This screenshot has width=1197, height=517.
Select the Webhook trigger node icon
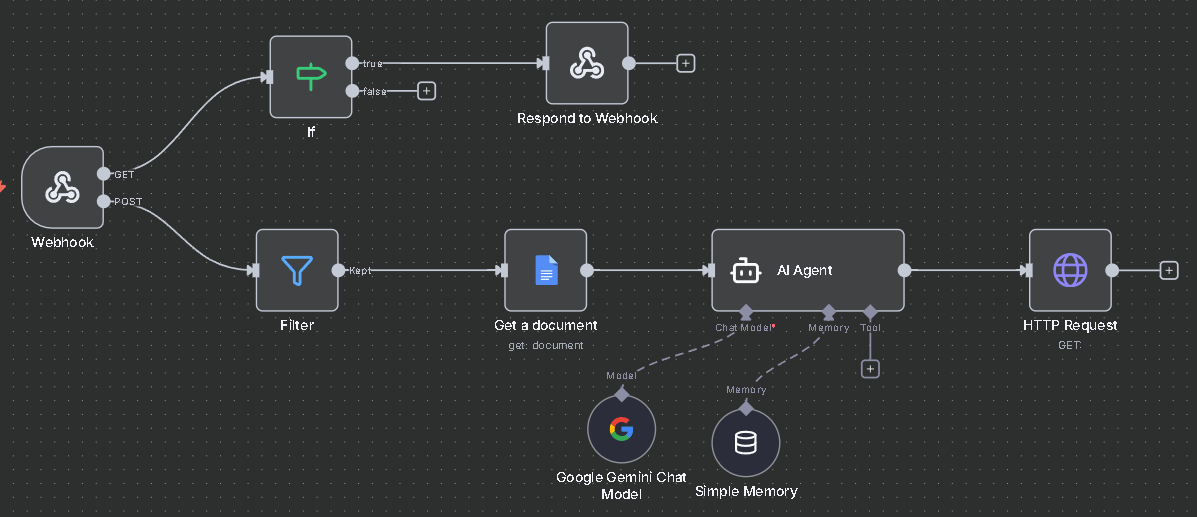[x=62, y=188]
